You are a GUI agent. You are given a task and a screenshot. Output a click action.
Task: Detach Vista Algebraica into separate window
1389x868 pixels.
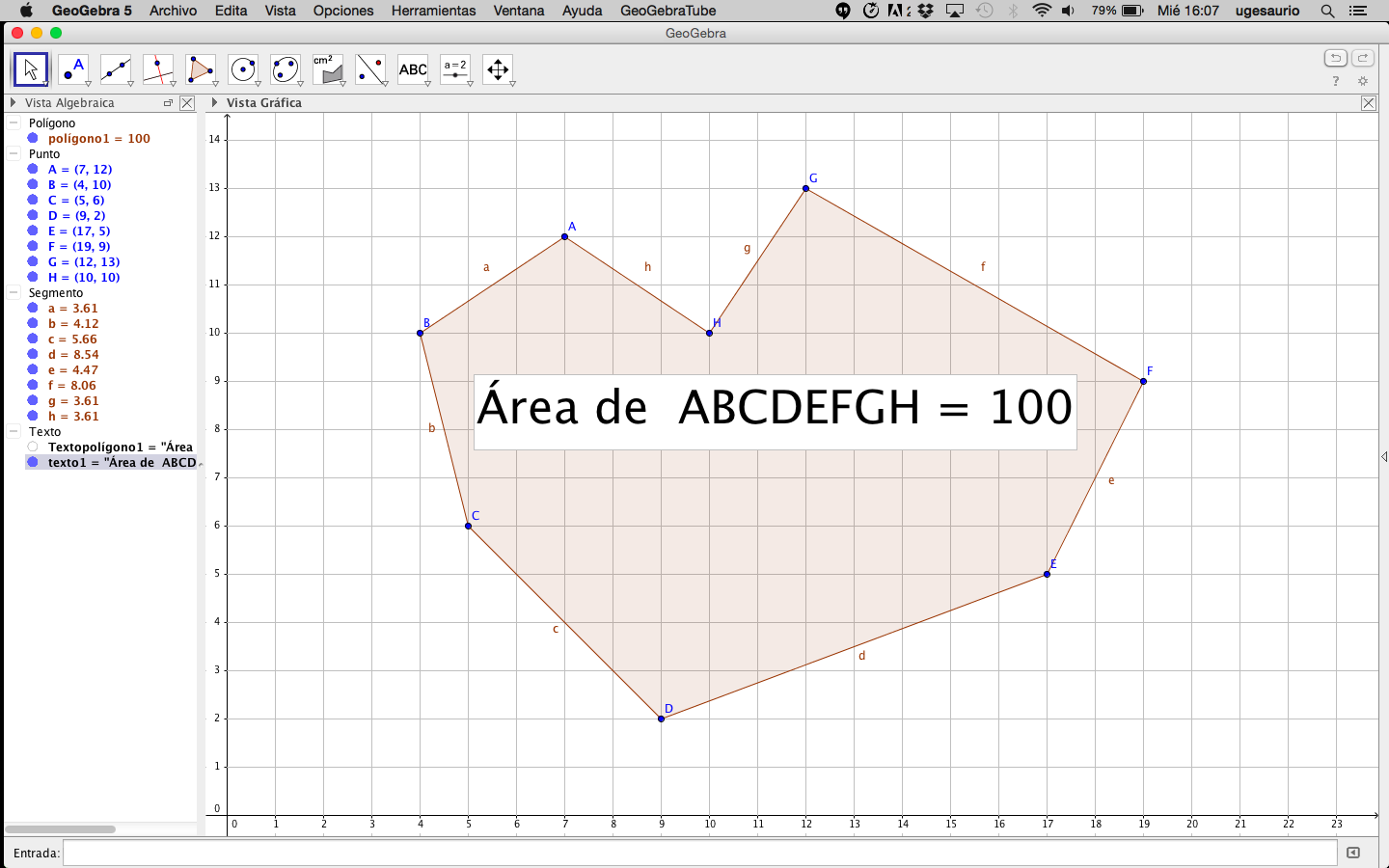(x=168, y=103)
